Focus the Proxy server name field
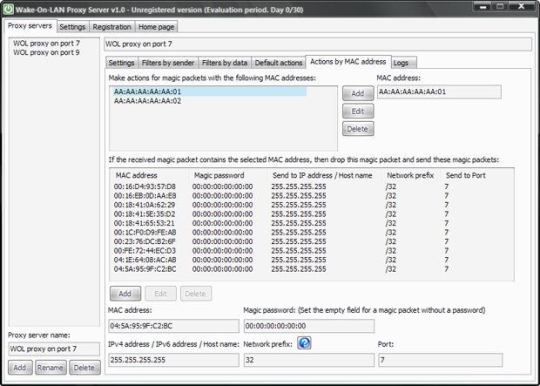The height and width of the screenshot is (386, 540). (54, 349)
